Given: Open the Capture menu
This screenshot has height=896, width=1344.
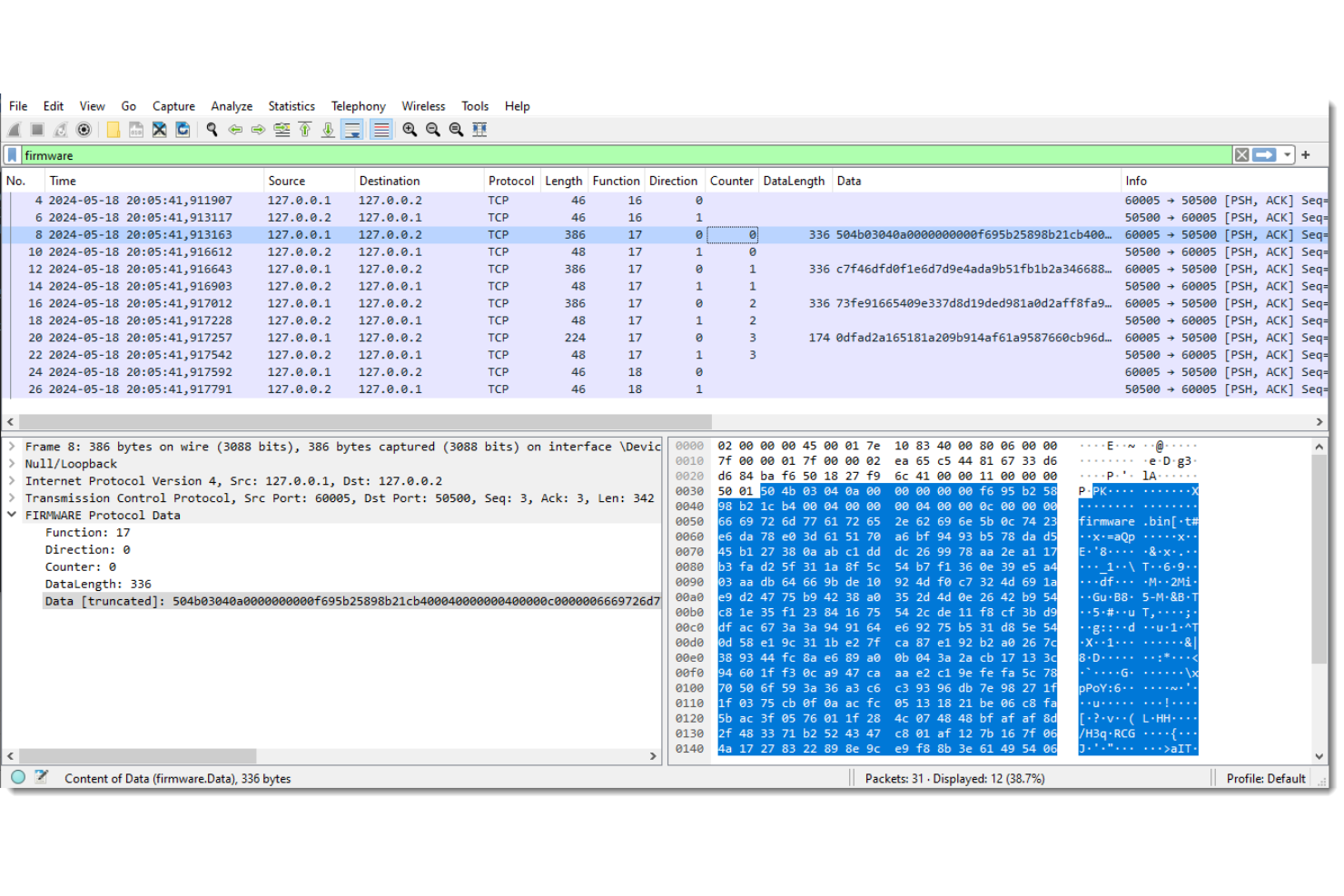Looking at the screenshot, I should tap(173, 106).
